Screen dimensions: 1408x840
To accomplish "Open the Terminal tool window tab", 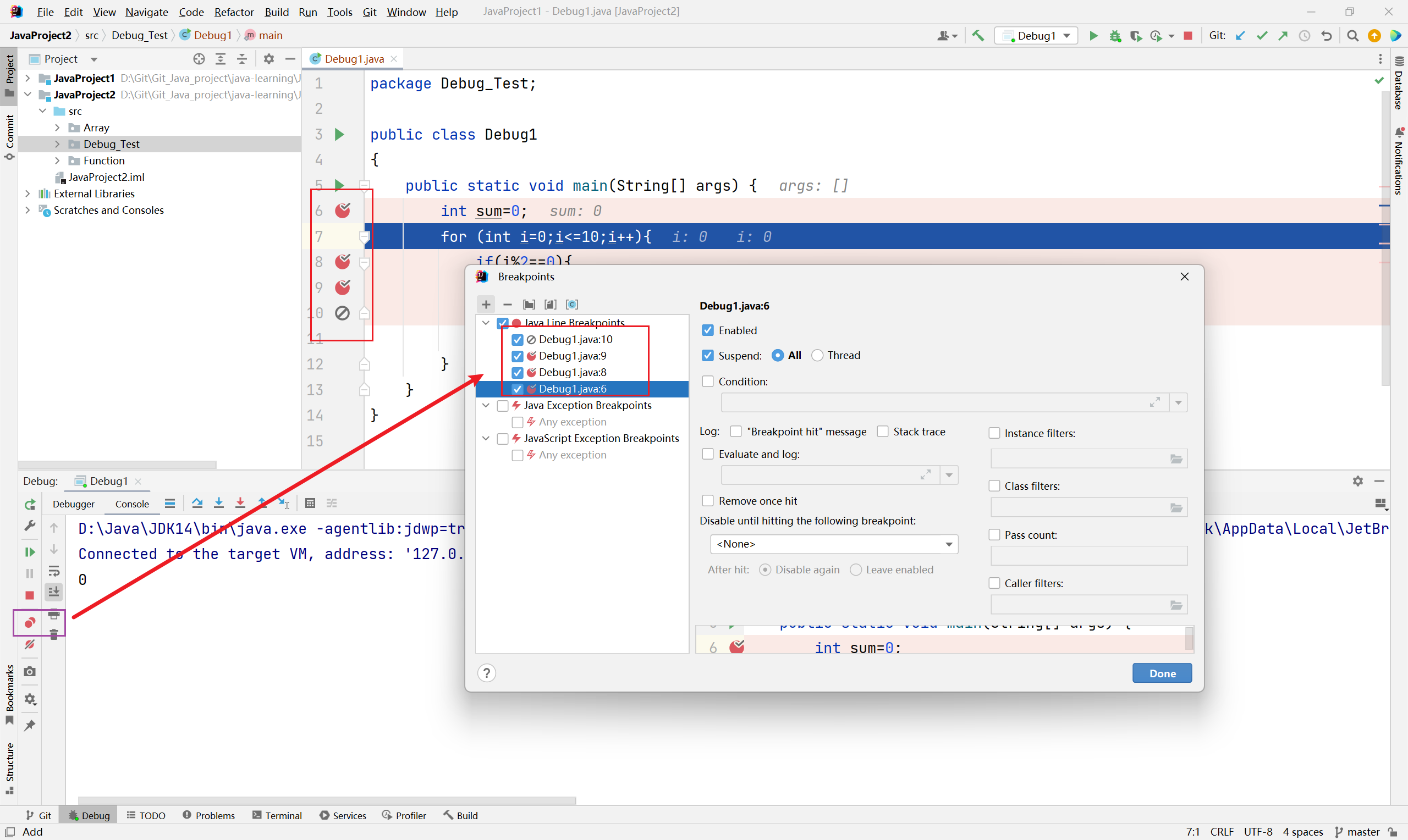I will coord(277,815).
